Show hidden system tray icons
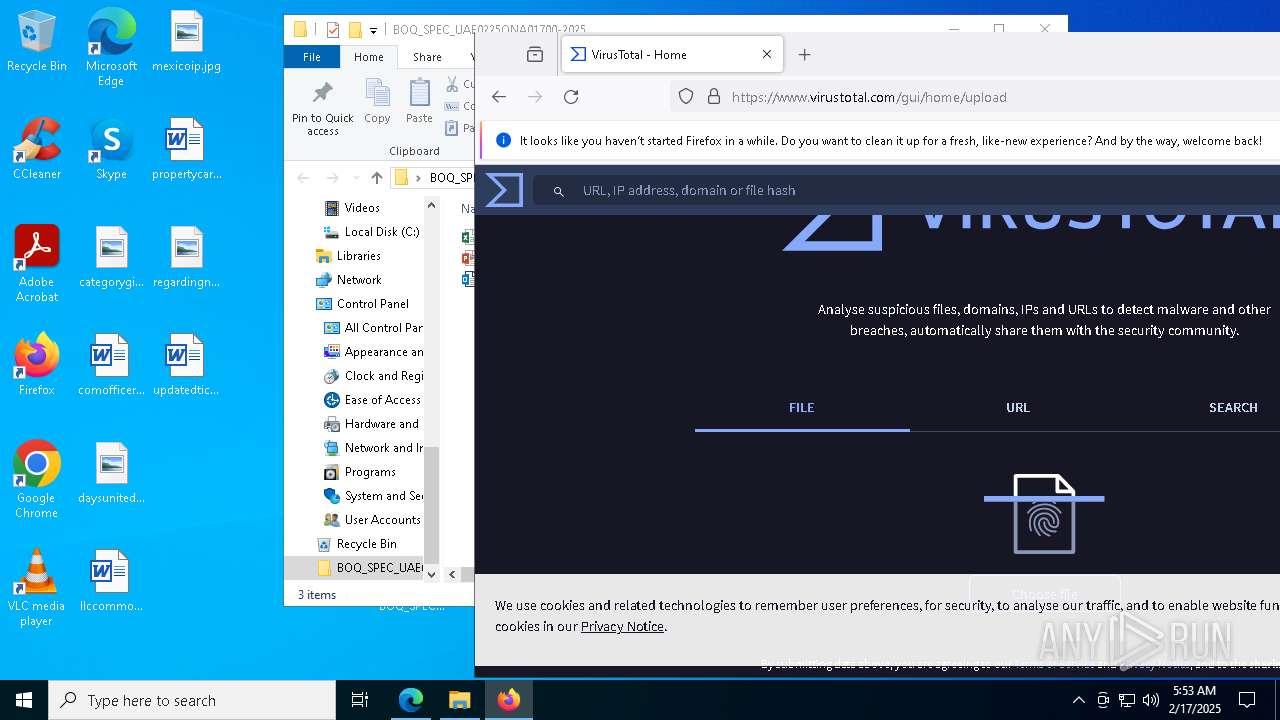This screenshot has height=720, width=1280. pos(1078,700)
